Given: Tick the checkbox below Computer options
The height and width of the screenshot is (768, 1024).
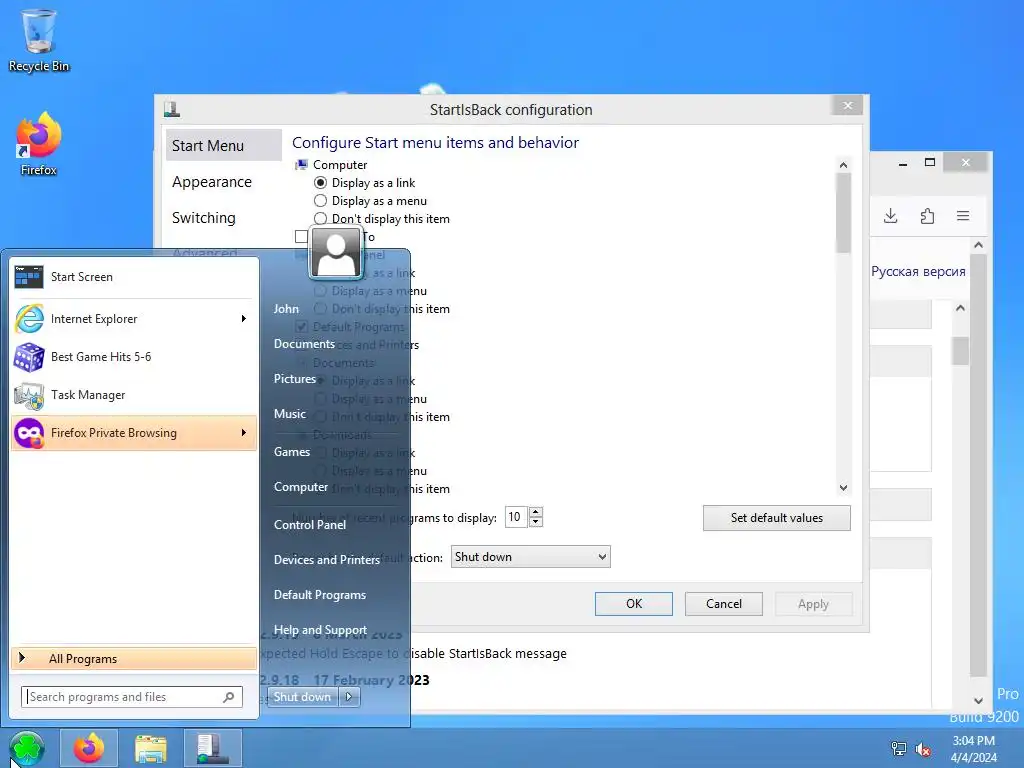Looking at the screenshot, I should coord(301,236).
